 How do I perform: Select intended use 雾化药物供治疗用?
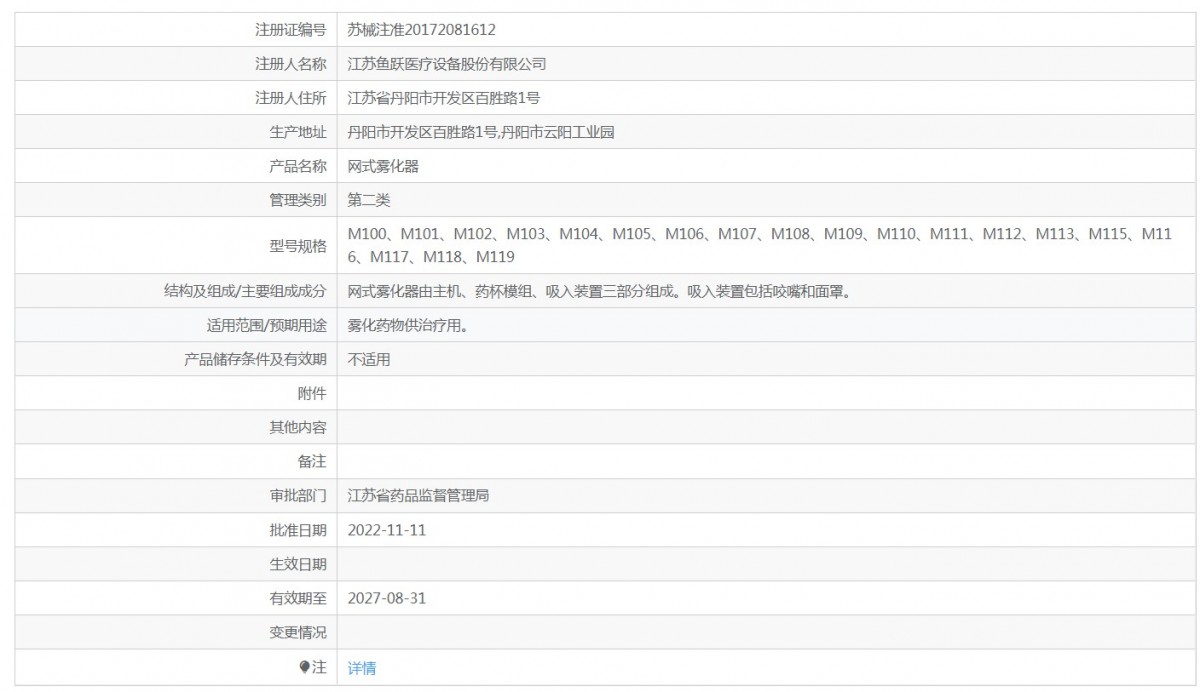[408, 326]
